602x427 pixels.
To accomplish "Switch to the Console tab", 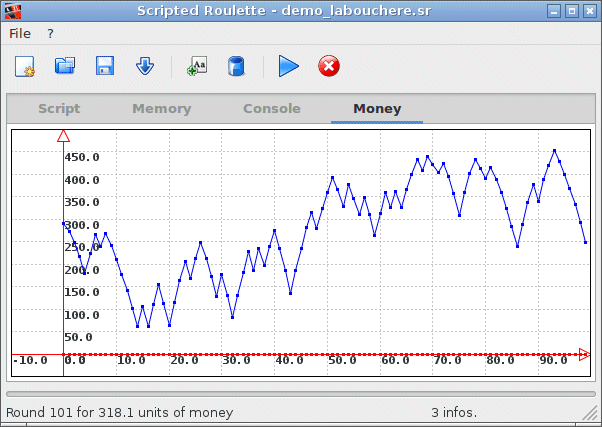I will coord(272,109).
